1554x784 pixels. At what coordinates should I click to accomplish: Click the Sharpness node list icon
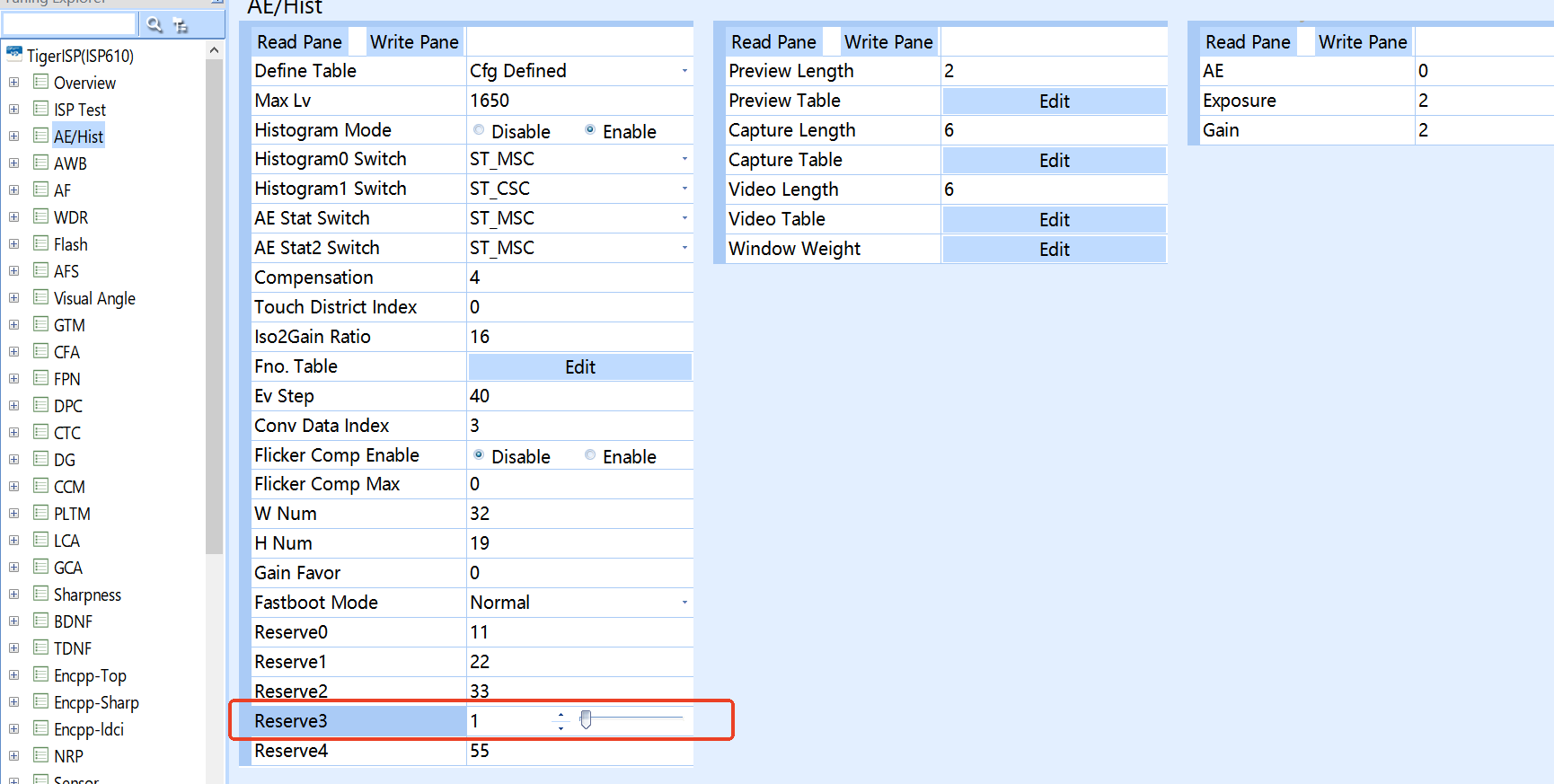(40, 594)
